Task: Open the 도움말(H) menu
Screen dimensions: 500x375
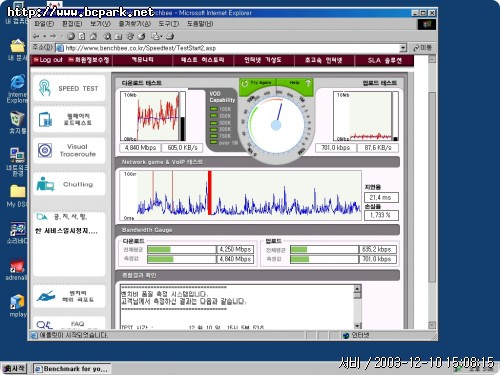Action: 200,24
